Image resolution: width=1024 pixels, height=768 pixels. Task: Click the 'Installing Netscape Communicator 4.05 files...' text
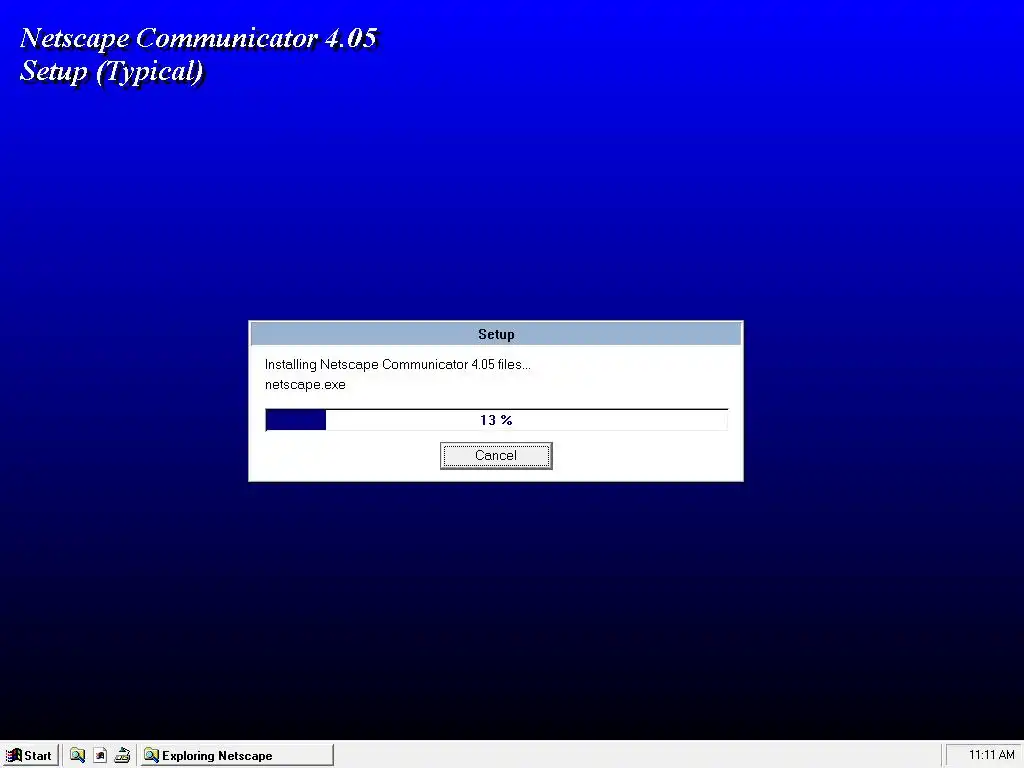398,364
